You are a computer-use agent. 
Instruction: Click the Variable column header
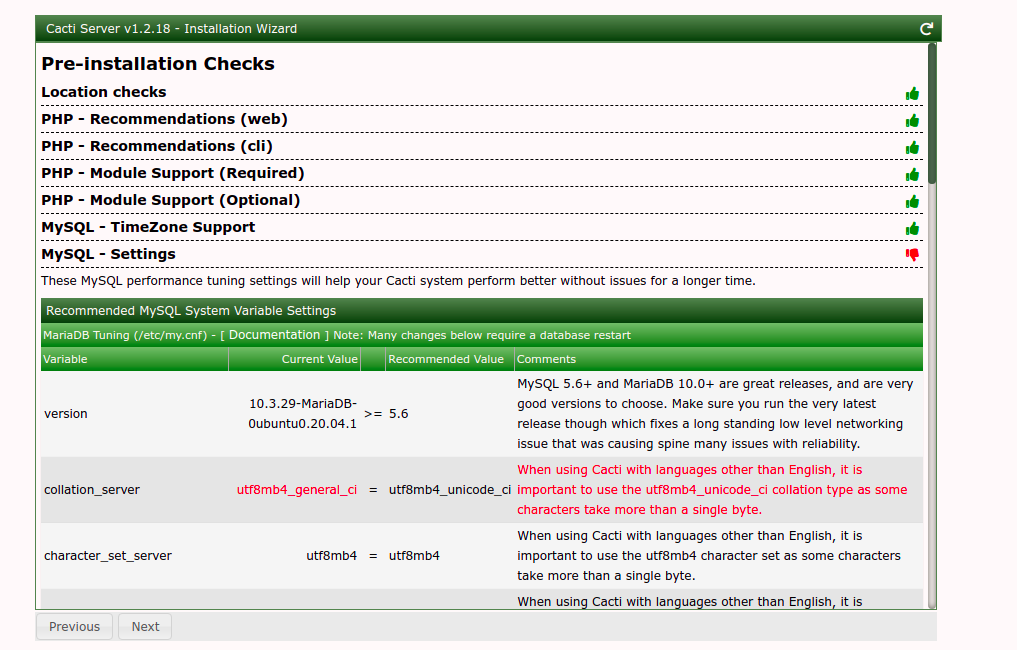65,359
